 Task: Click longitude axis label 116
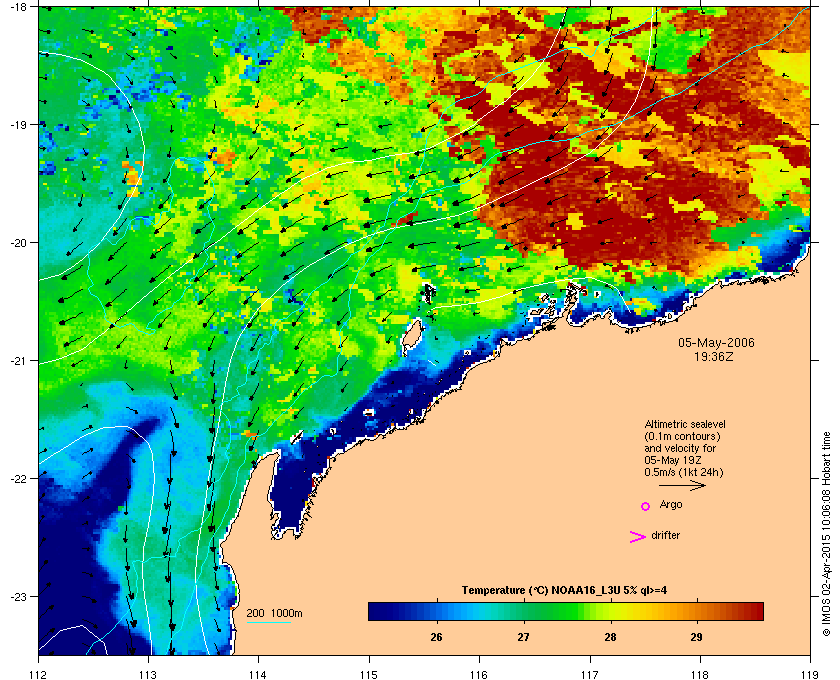click(x=479, y=675)
